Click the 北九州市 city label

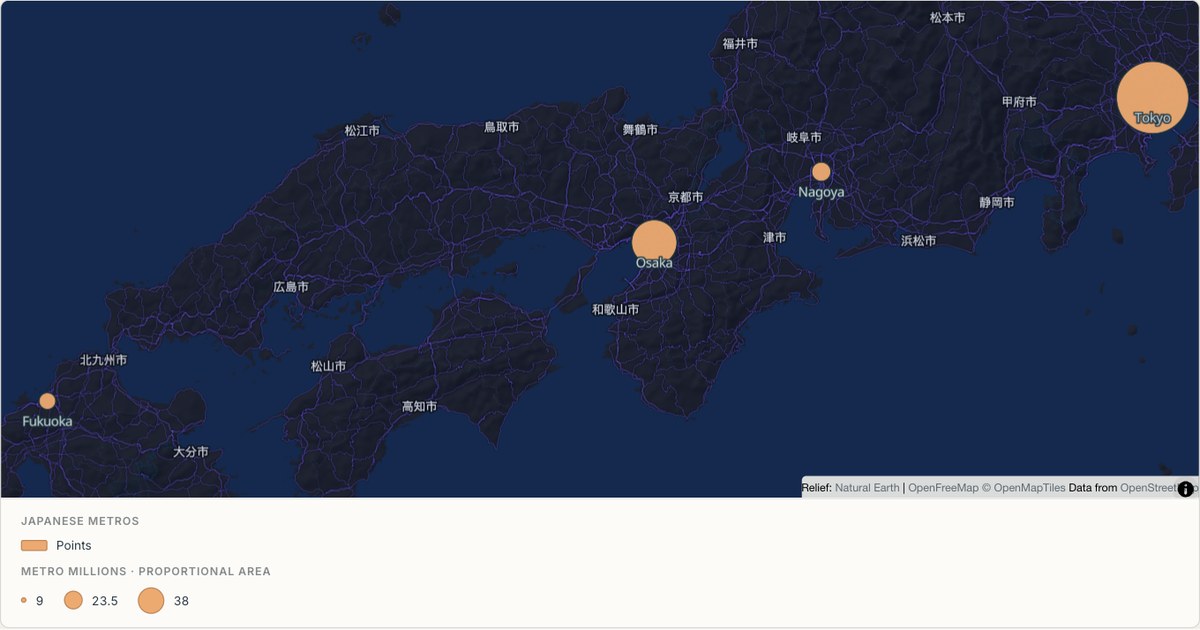click(104, 359)
